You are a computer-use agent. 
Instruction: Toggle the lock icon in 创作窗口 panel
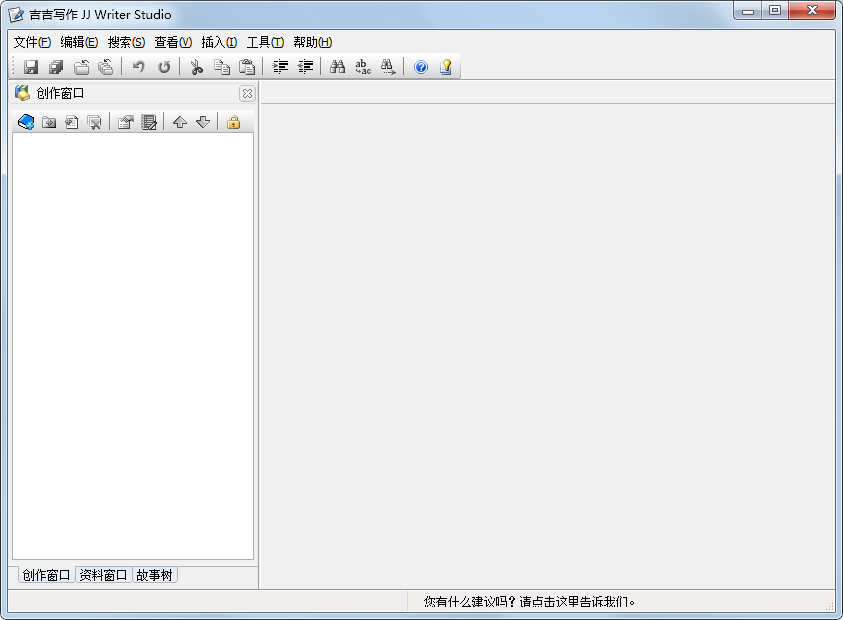[232, 121]
